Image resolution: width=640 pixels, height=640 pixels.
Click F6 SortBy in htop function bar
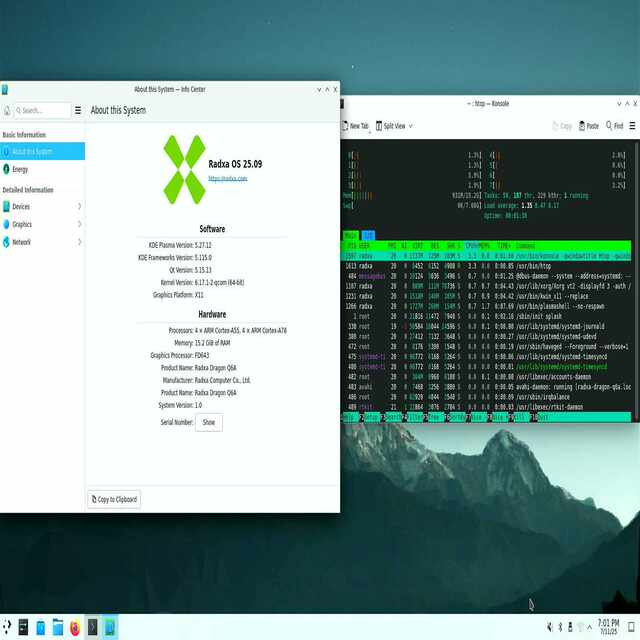point(457,417)
